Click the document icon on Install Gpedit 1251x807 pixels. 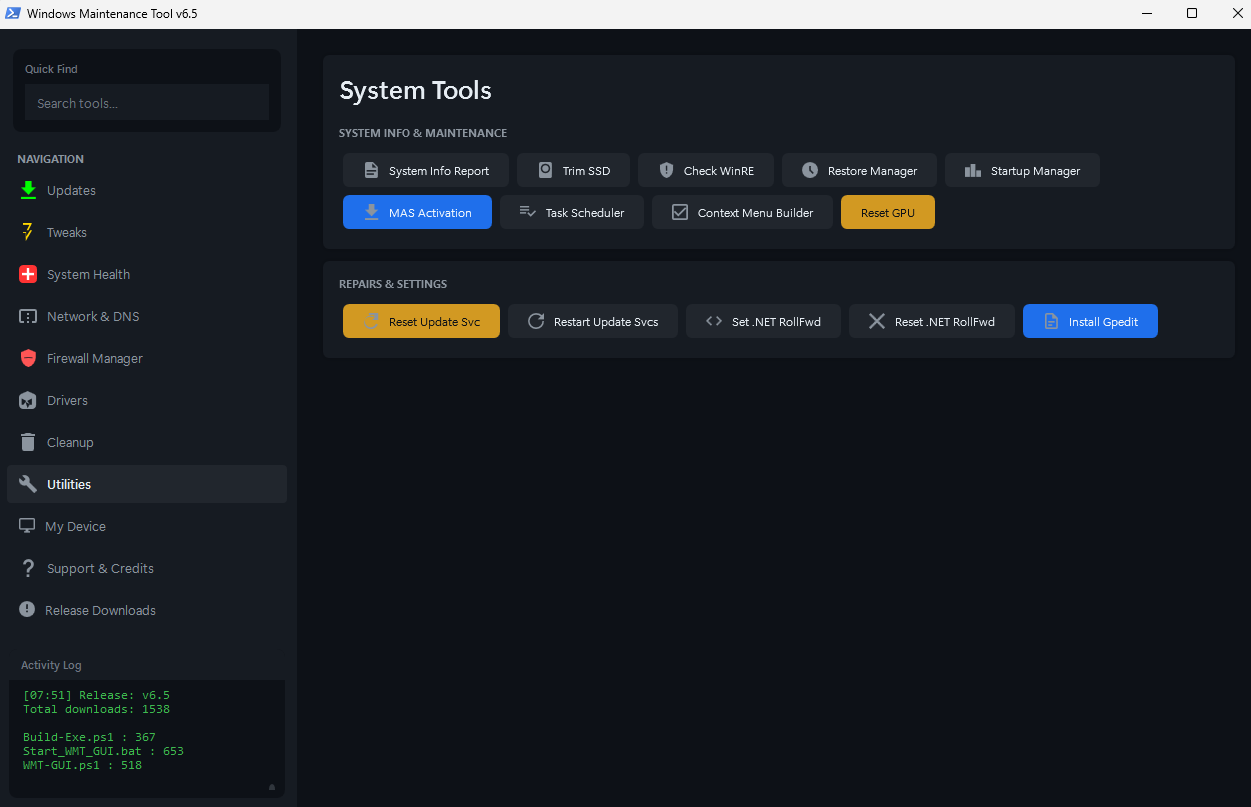pyautogui.click(x=1051, y=321)
